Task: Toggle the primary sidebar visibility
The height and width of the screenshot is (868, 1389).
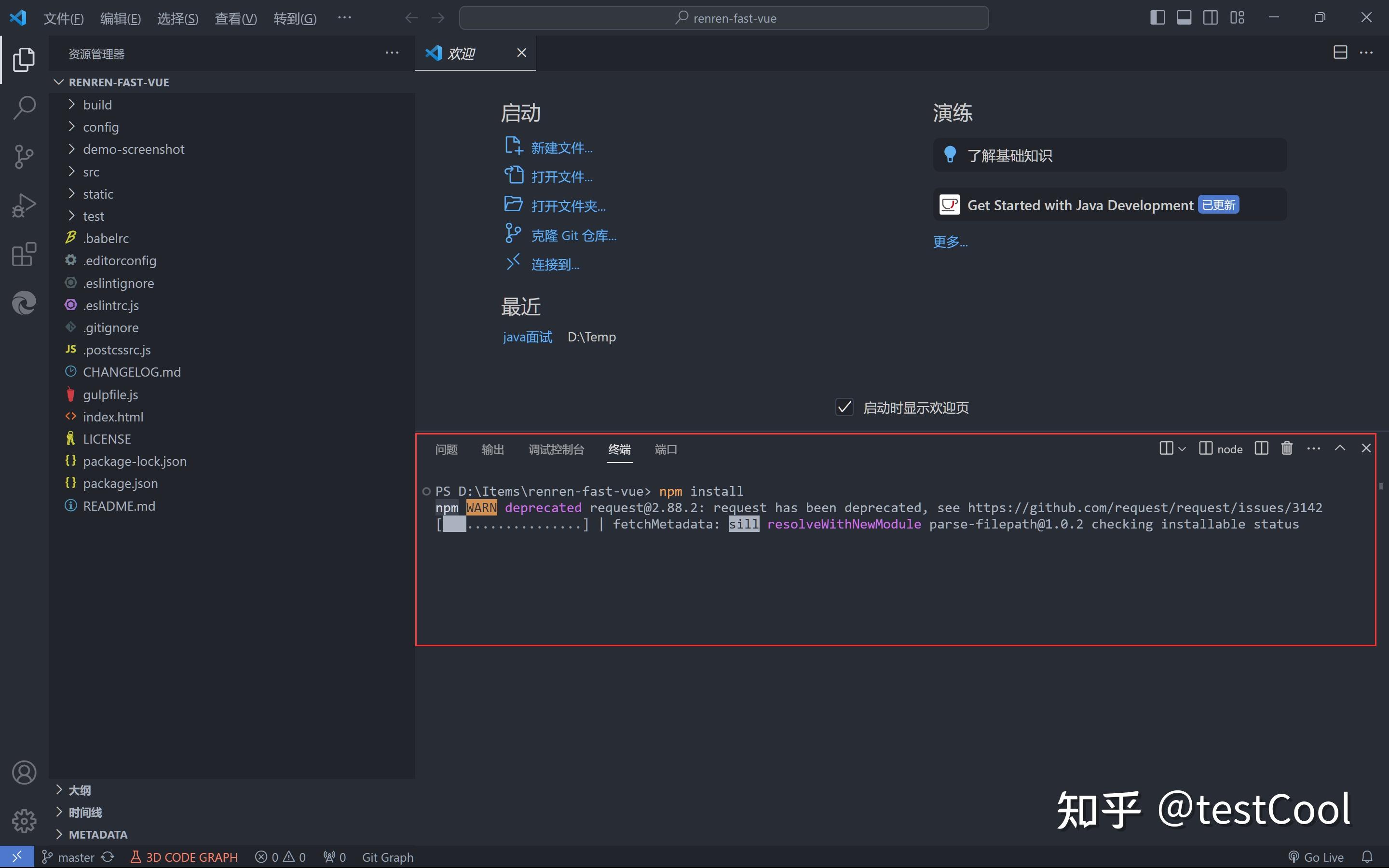Action: click(1157, 17)
